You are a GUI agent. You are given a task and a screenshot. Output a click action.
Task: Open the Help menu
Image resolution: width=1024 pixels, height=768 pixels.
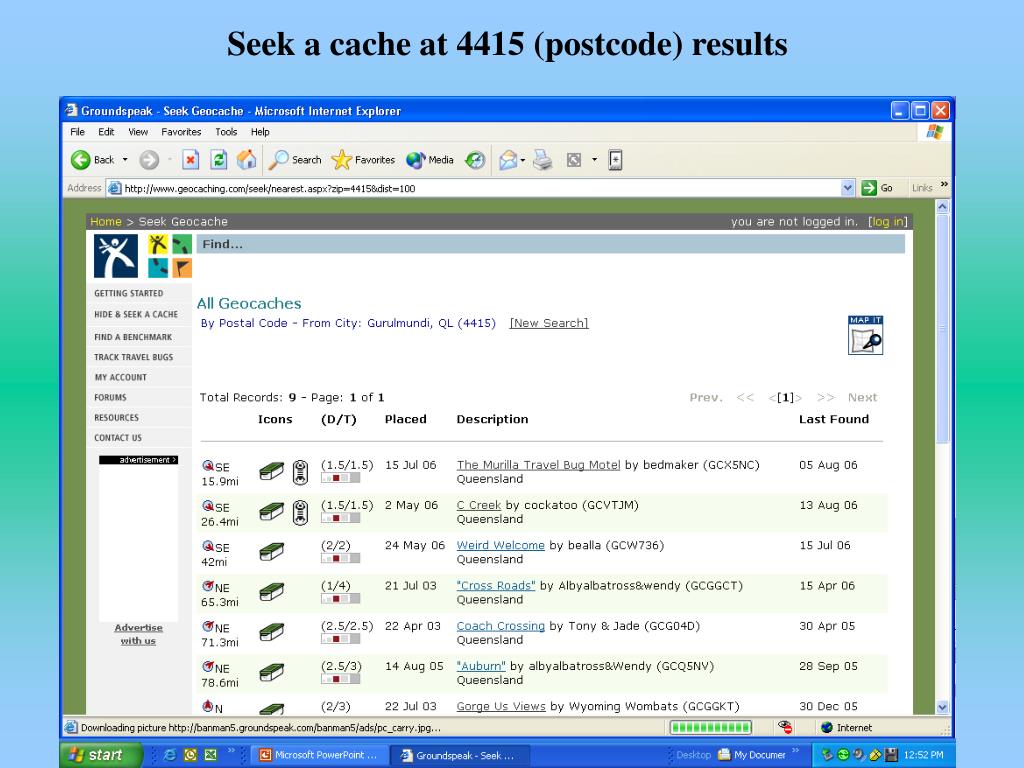[260, 132]
